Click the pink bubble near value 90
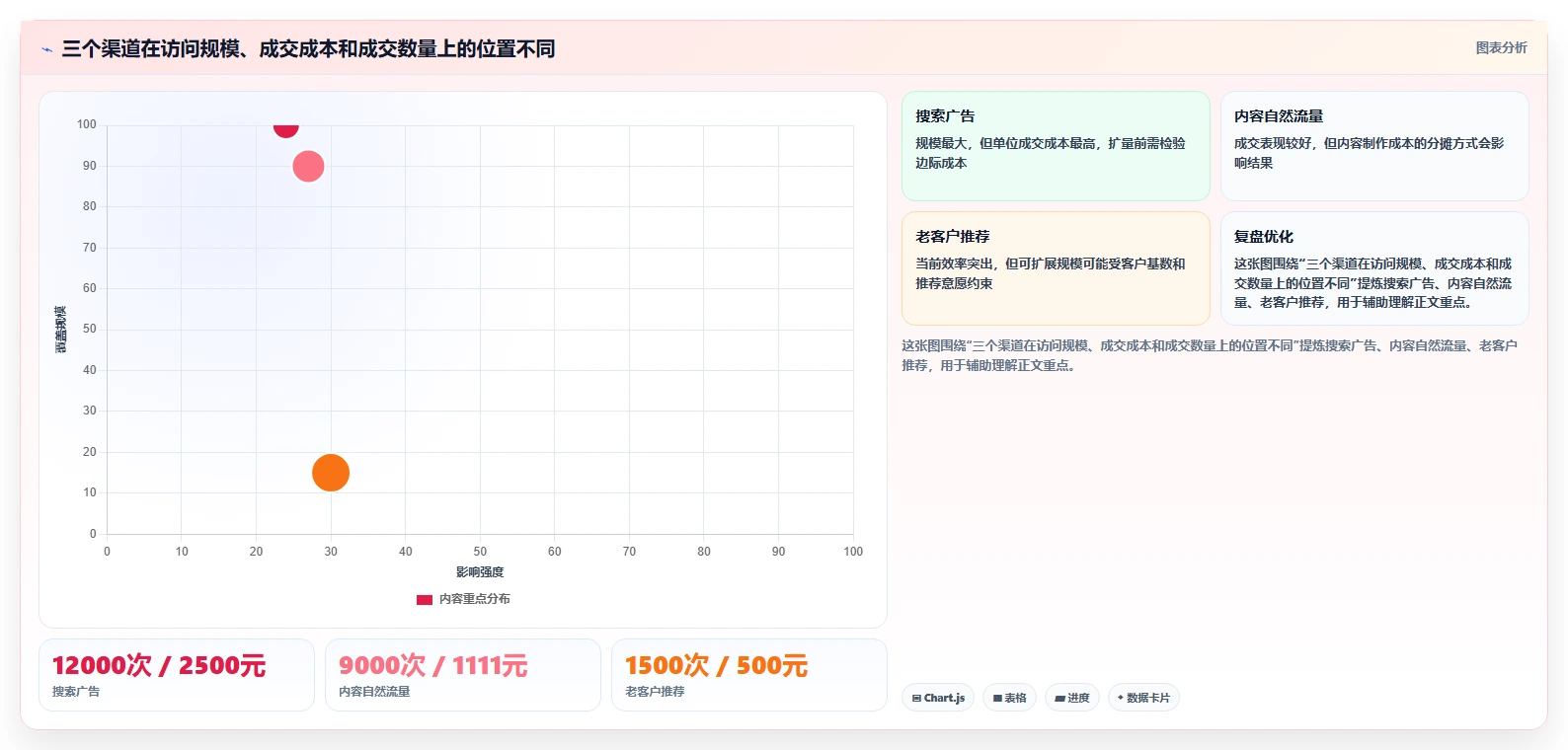The width and height of the screenshot is (1568, 750). pyautogui.click(x=308, y=167)
